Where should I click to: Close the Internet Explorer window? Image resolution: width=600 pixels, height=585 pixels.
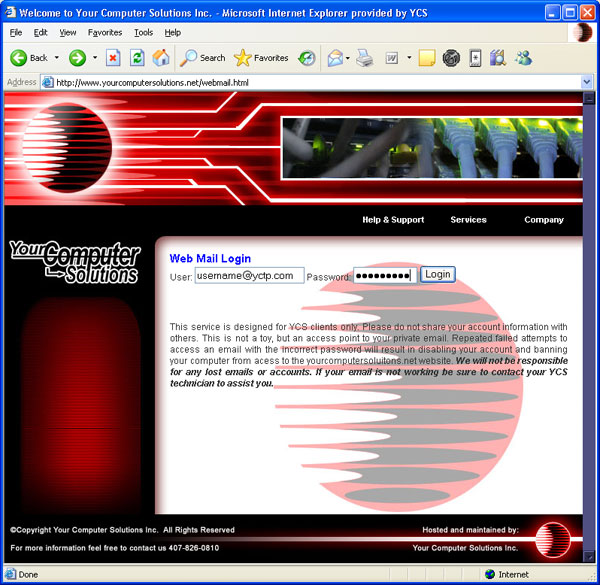[x=587, y=13]
